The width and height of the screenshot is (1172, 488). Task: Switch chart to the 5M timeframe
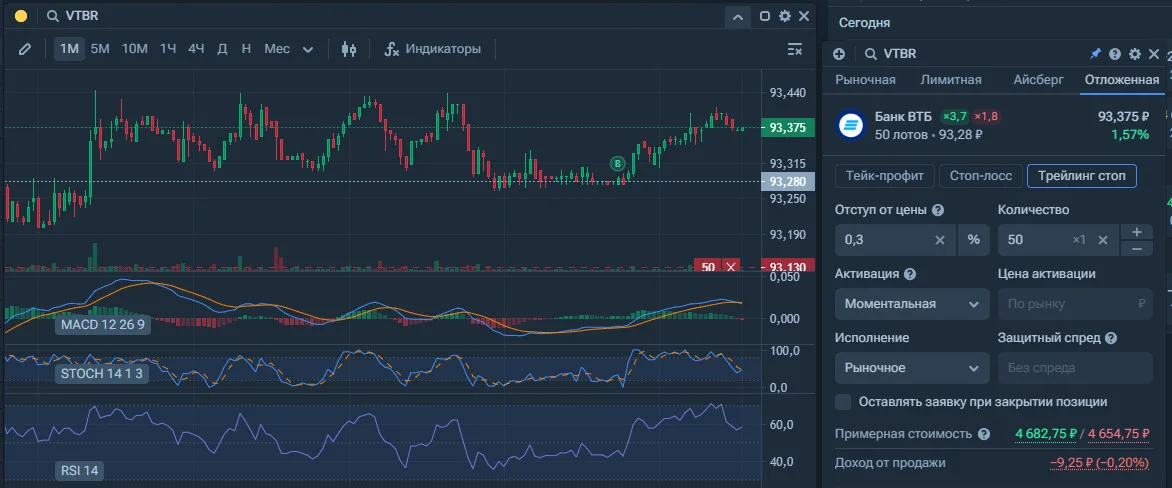click(100, 49)
